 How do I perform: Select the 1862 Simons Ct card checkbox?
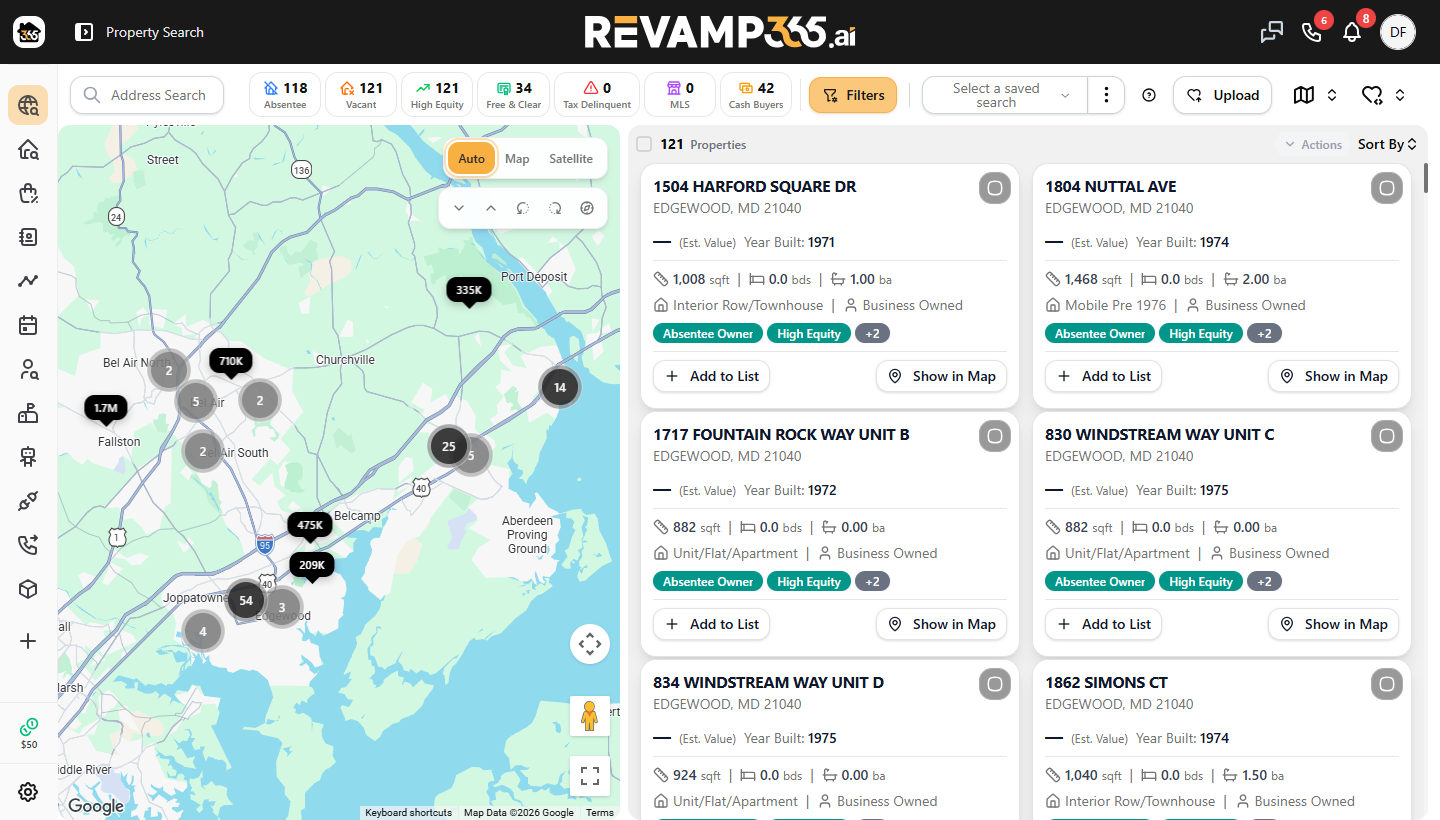click(x=1386, y=684)
